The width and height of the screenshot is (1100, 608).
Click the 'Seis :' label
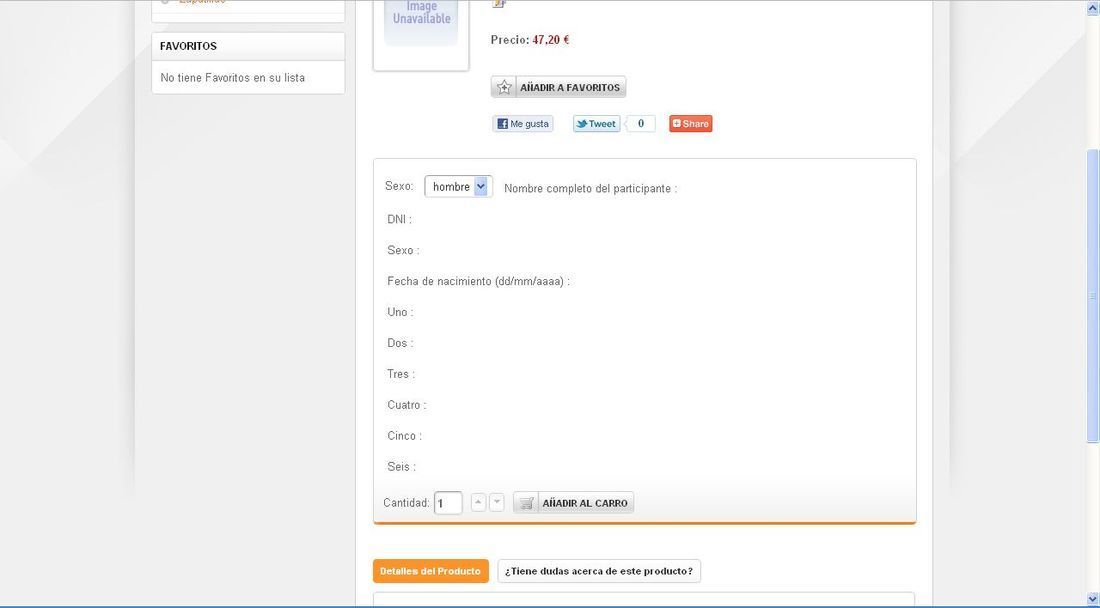point(401,466)
